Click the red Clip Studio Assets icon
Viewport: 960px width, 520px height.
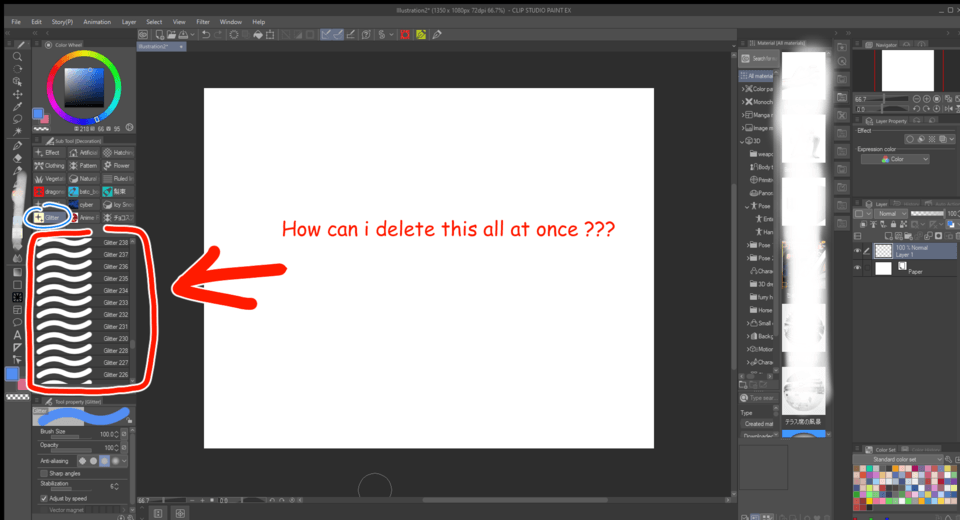coord(405,35)
